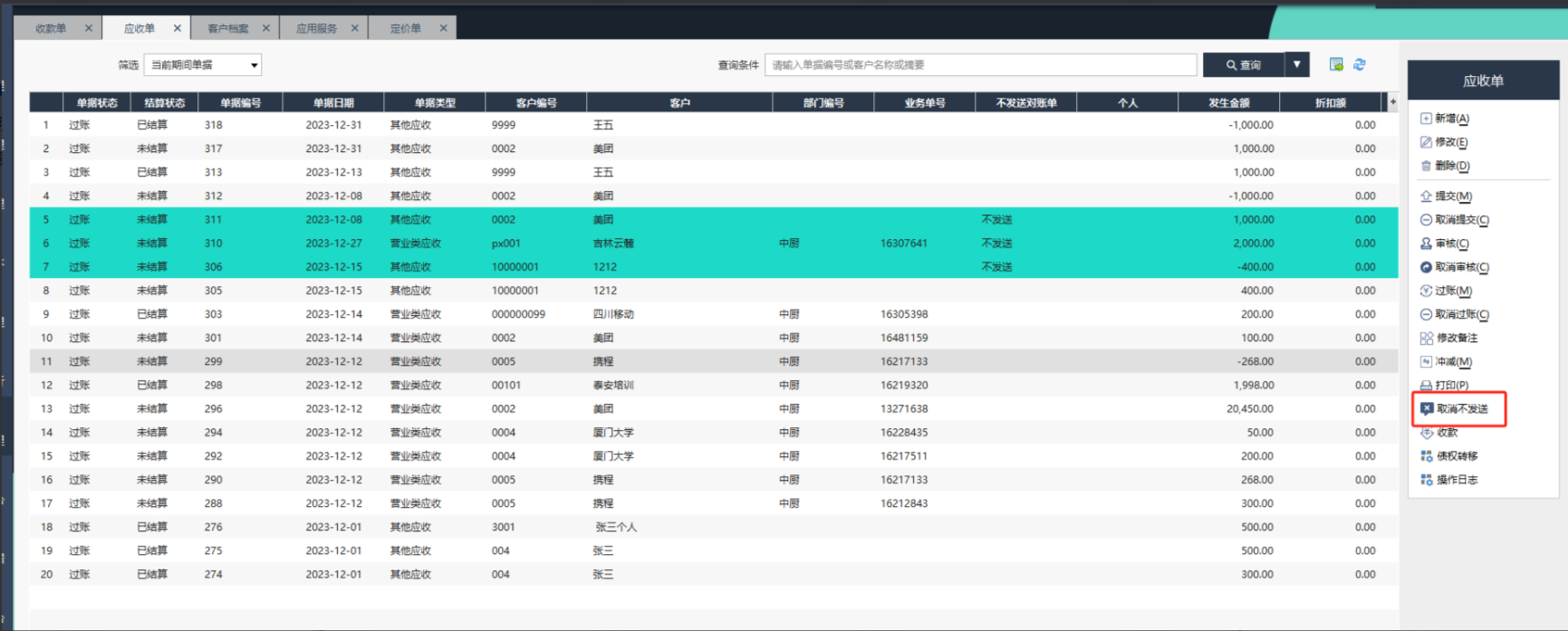The height and width of the screenshot is (631, 1568).
Task: Click the 新增(A) add icon
Action: [x=1426, y=119]
